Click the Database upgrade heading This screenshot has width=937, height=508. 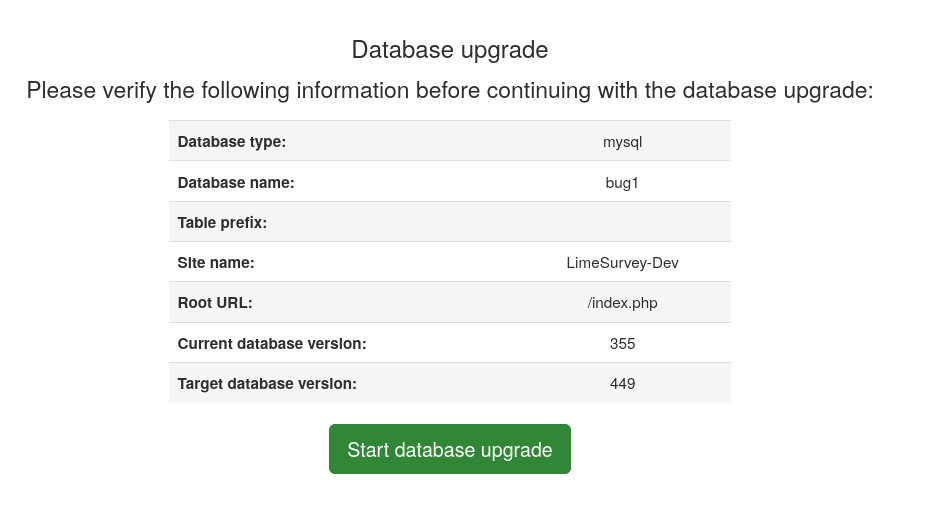coord(449,50)
